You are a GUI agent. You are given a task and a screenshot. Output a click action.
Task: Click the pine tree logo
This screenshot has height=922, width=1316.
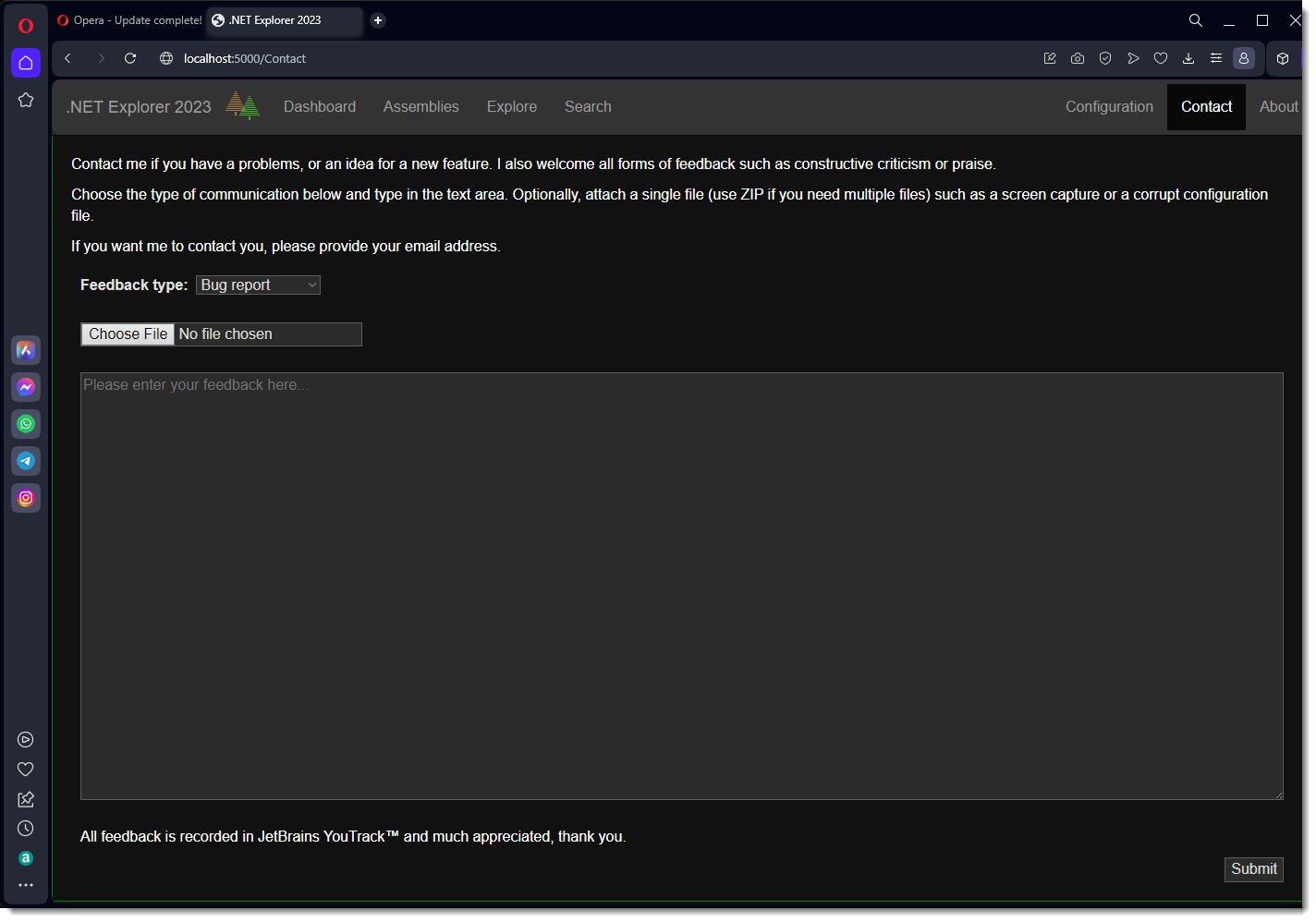243,105
